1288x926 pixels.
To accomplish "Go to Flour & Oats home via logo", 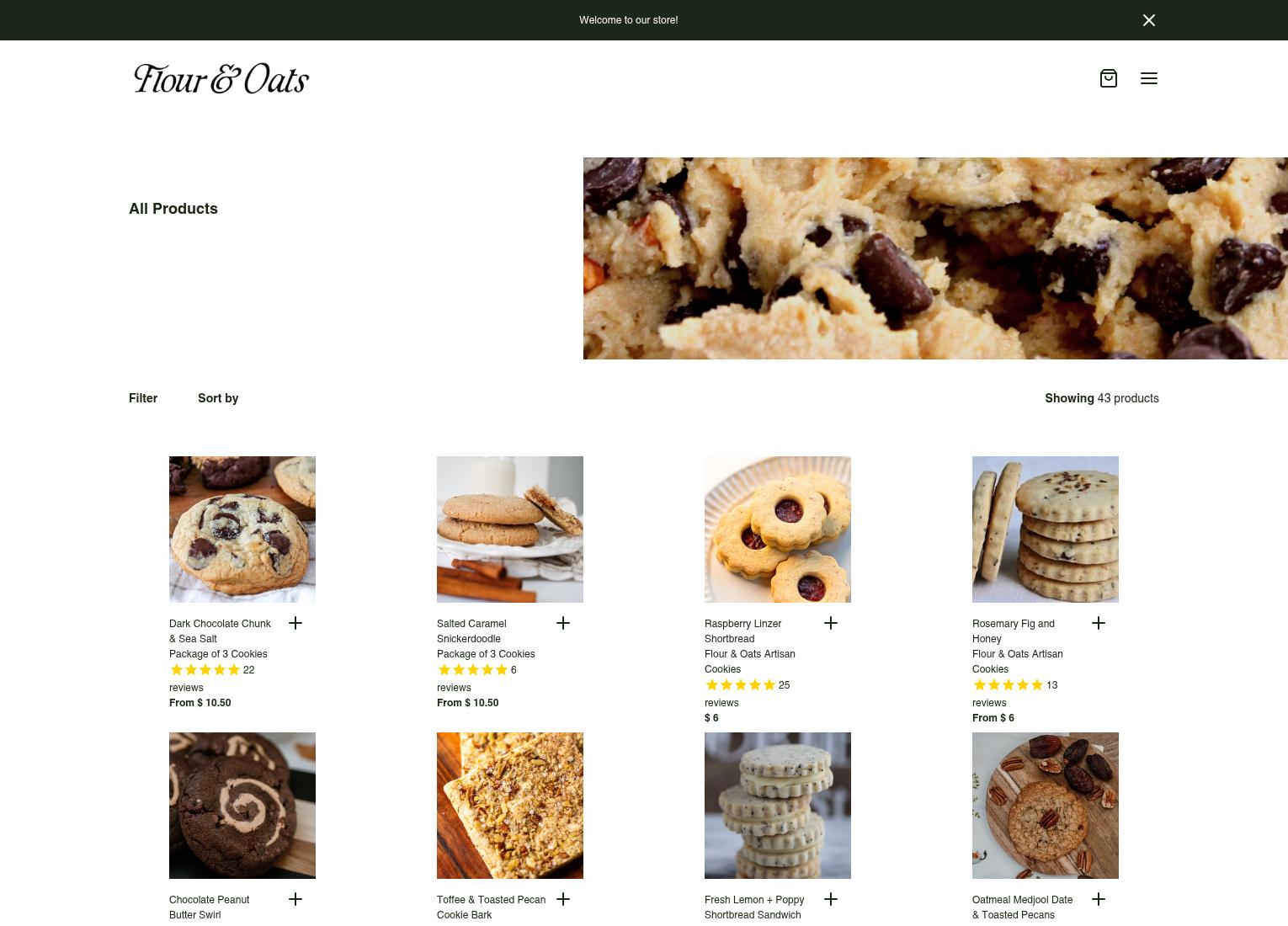I will click(x=221, y=78).
